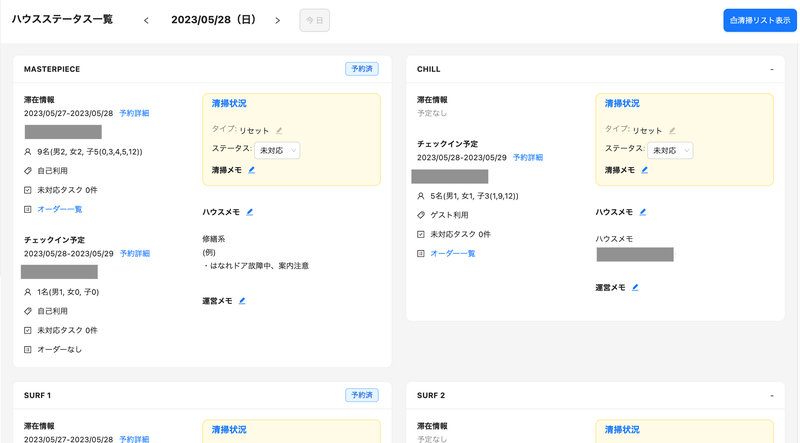Click SURF 1 清掃状況 heading
800x443 pixels.
[x=229, y=430]
